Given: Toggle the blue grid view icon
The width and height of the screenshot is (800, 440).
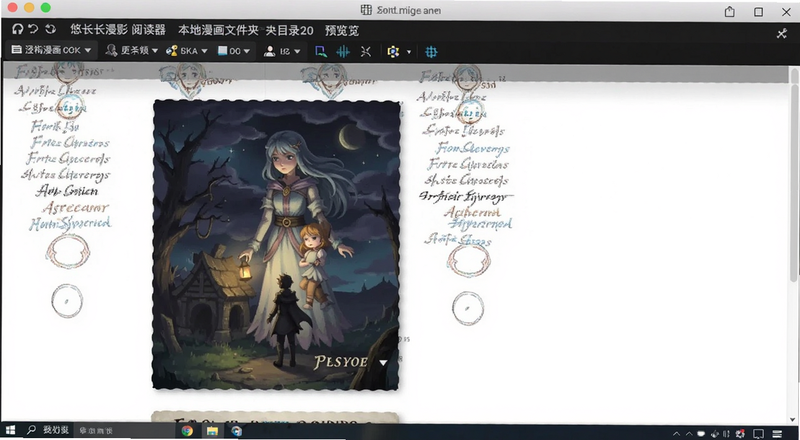Looking at the screenshot, I should point(431,52).
